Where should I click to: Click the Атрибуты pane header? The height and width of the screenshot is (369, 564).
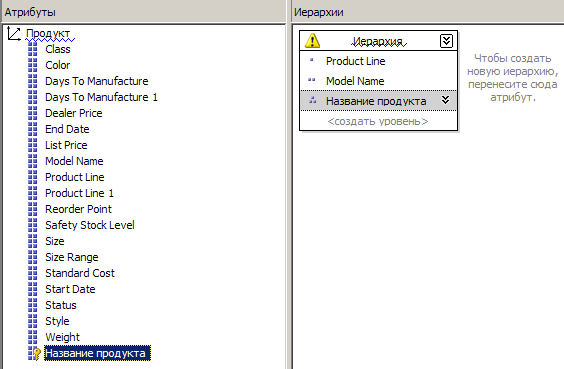click(144, 12)
